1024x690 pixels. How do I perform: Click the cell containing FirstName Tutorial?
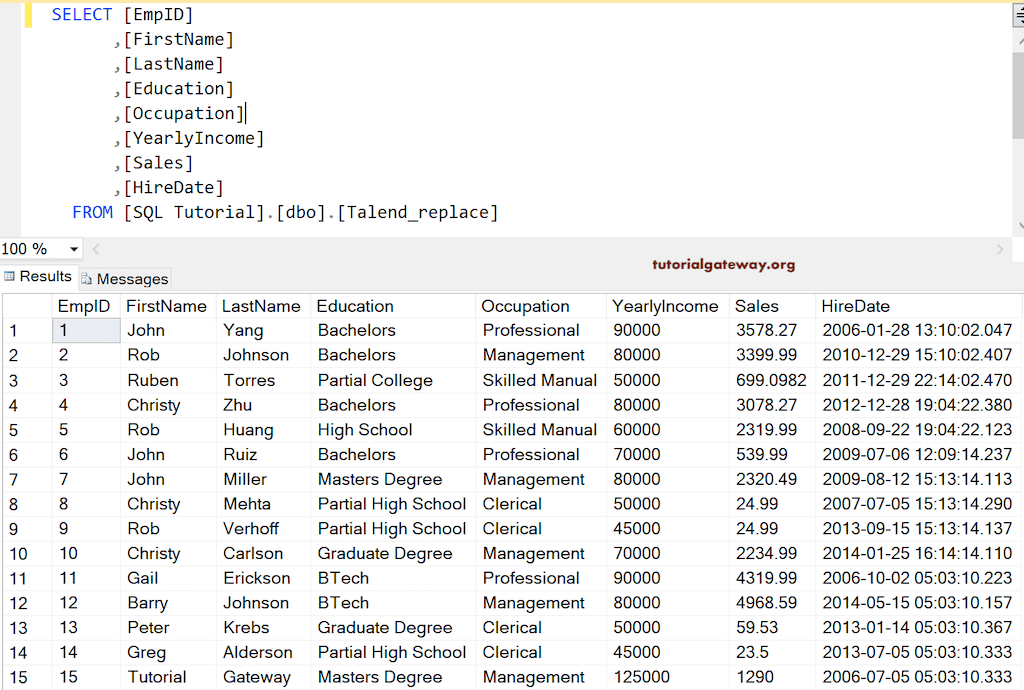click(160, 677)
